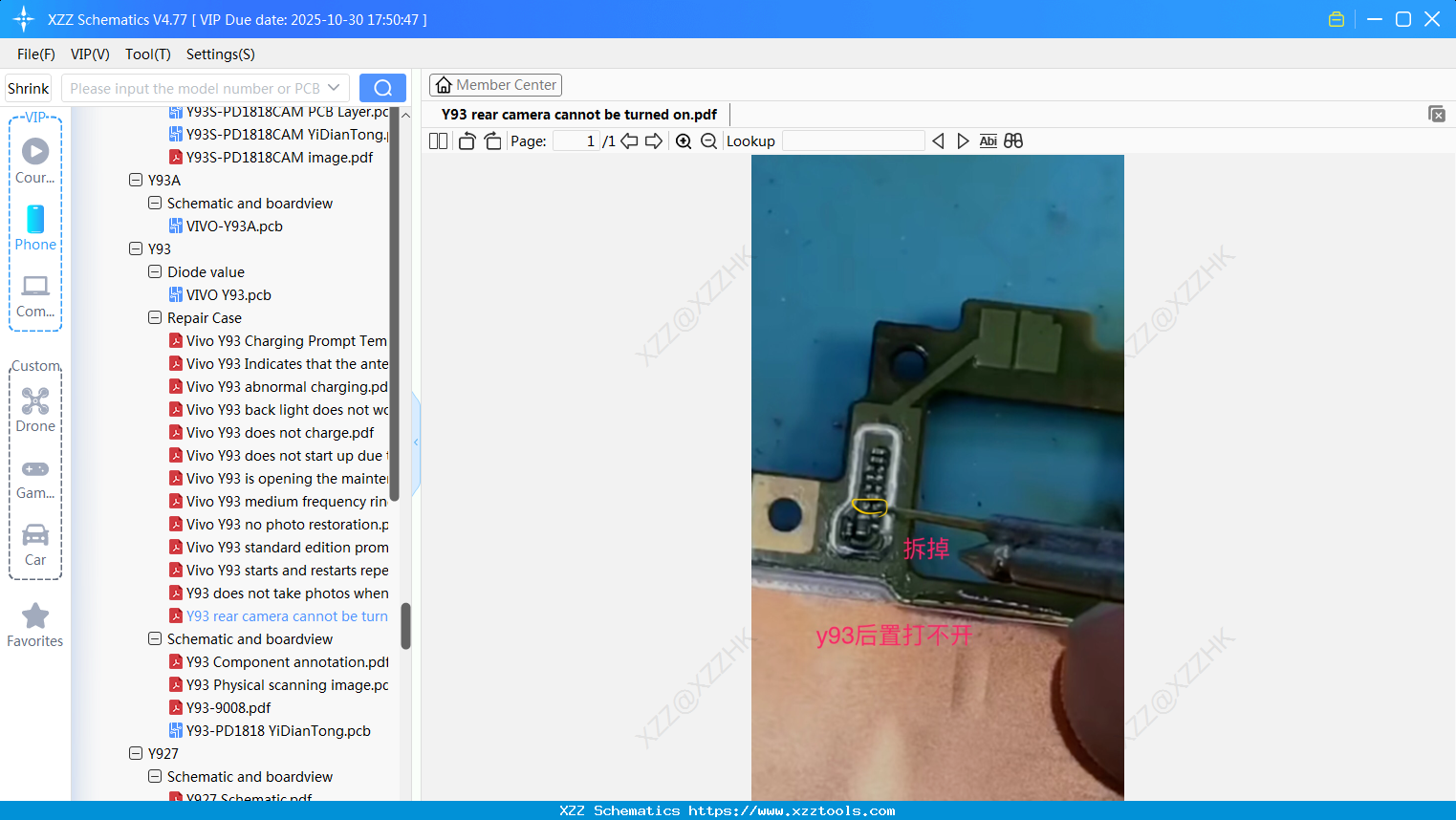
Task: Click the next page forward arrow
Action: point(654,140)
